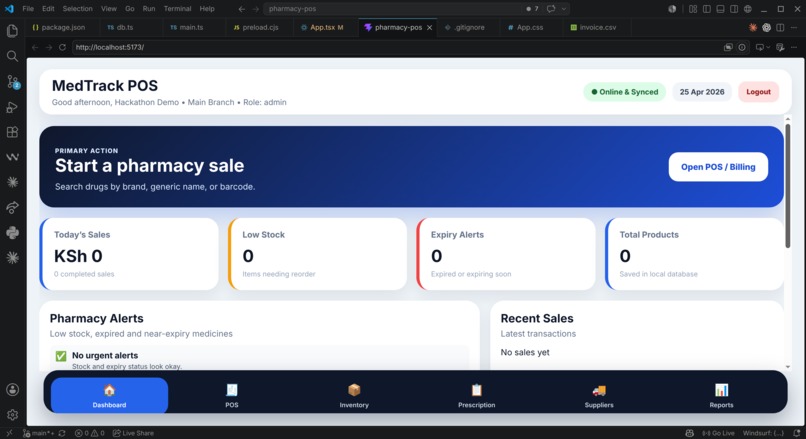The width and height of the screenshot is (806, 439).
Task: Click the page vertical scrollbar thumb
Action: 787,185
